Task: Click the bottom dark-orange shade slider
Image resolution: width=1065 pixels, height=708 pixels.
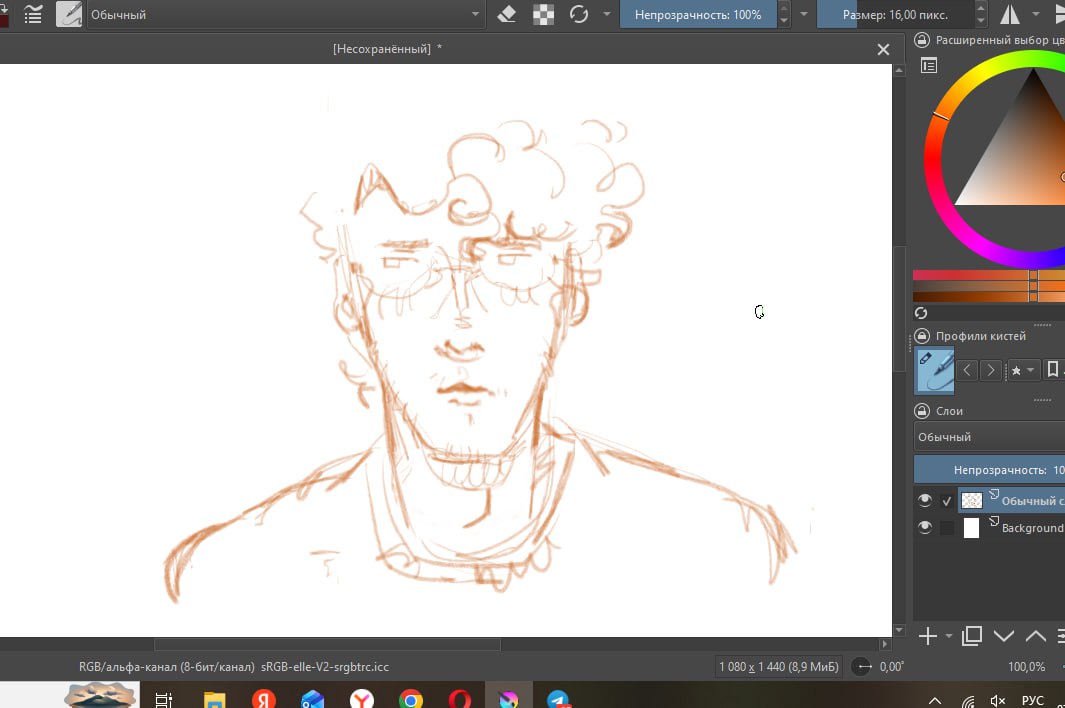Action: tap(989, 297)
